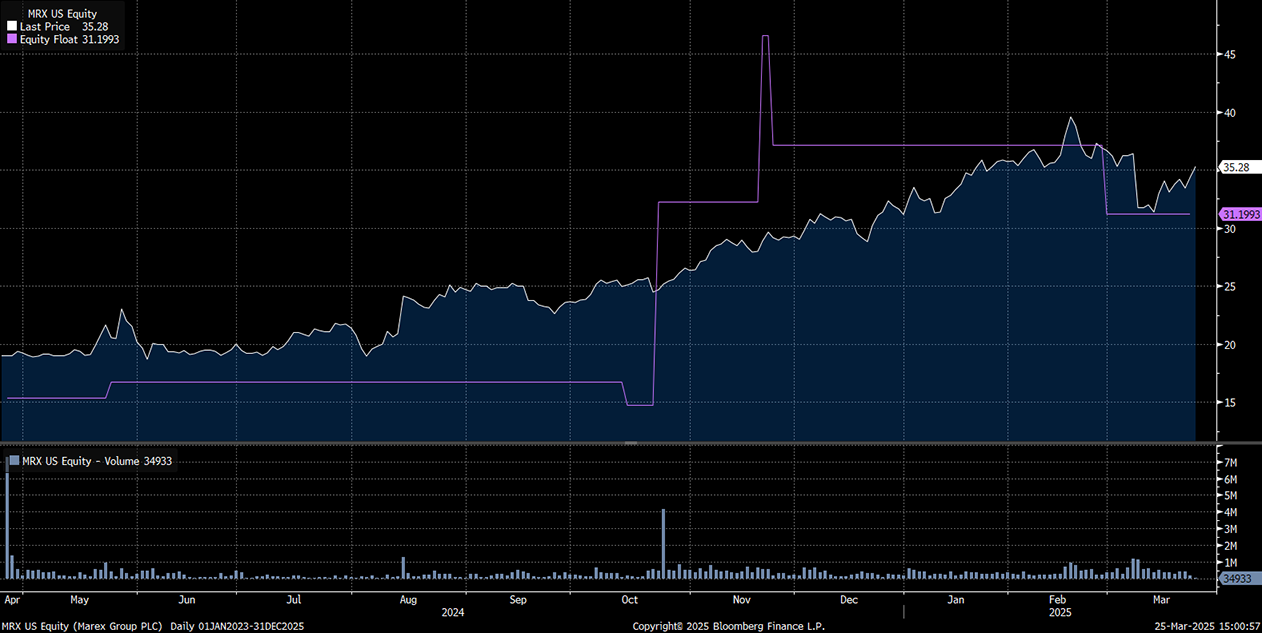Click the 20 label on the price axis

1228,345
